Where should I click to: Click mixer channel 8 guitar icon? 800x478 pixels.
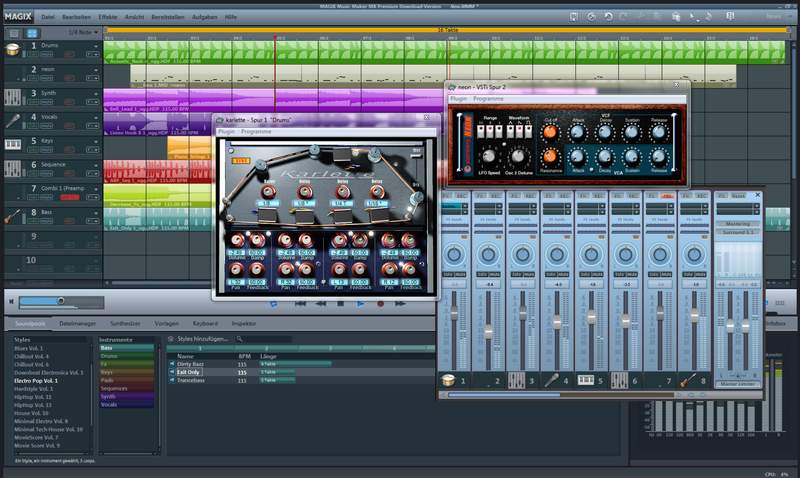point(688,380)
